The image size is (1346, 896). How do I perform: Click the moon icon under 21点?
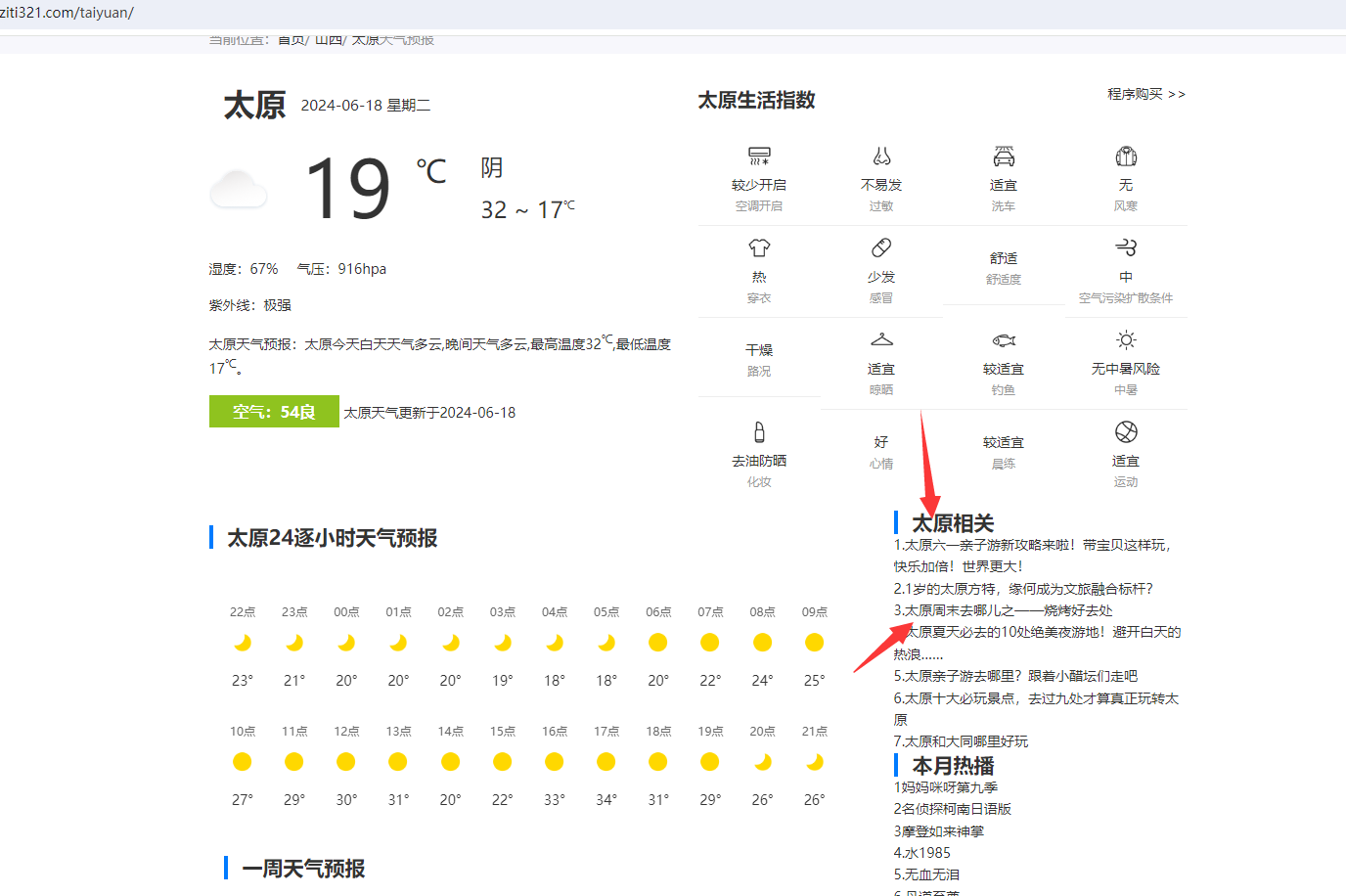pyautogui.click(x=814, y=762)
